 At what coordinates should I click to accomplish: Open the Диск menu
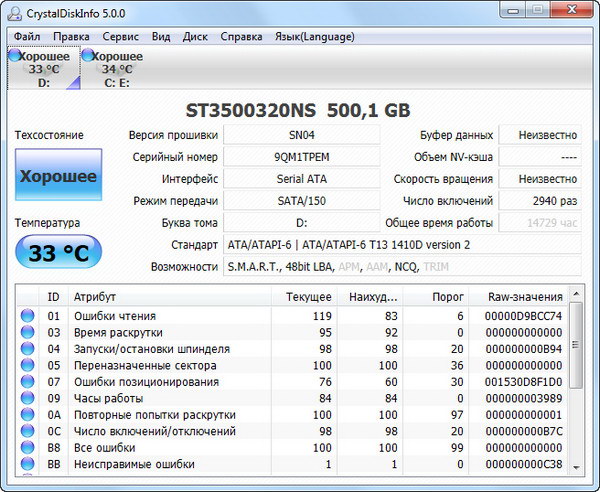coord(195,36)
